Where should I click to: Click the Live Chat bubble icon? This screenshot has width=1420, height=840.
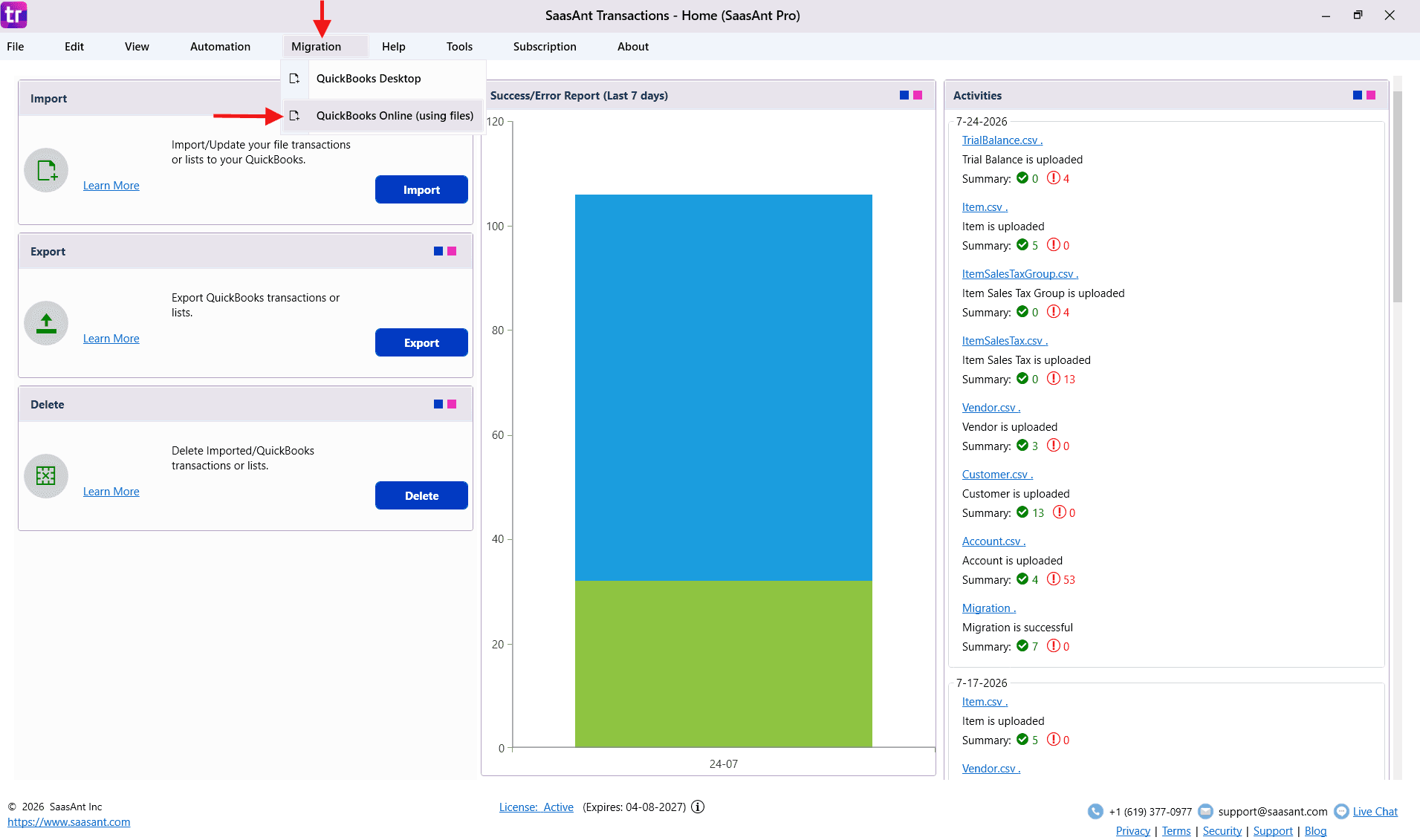pos(1341,811)
